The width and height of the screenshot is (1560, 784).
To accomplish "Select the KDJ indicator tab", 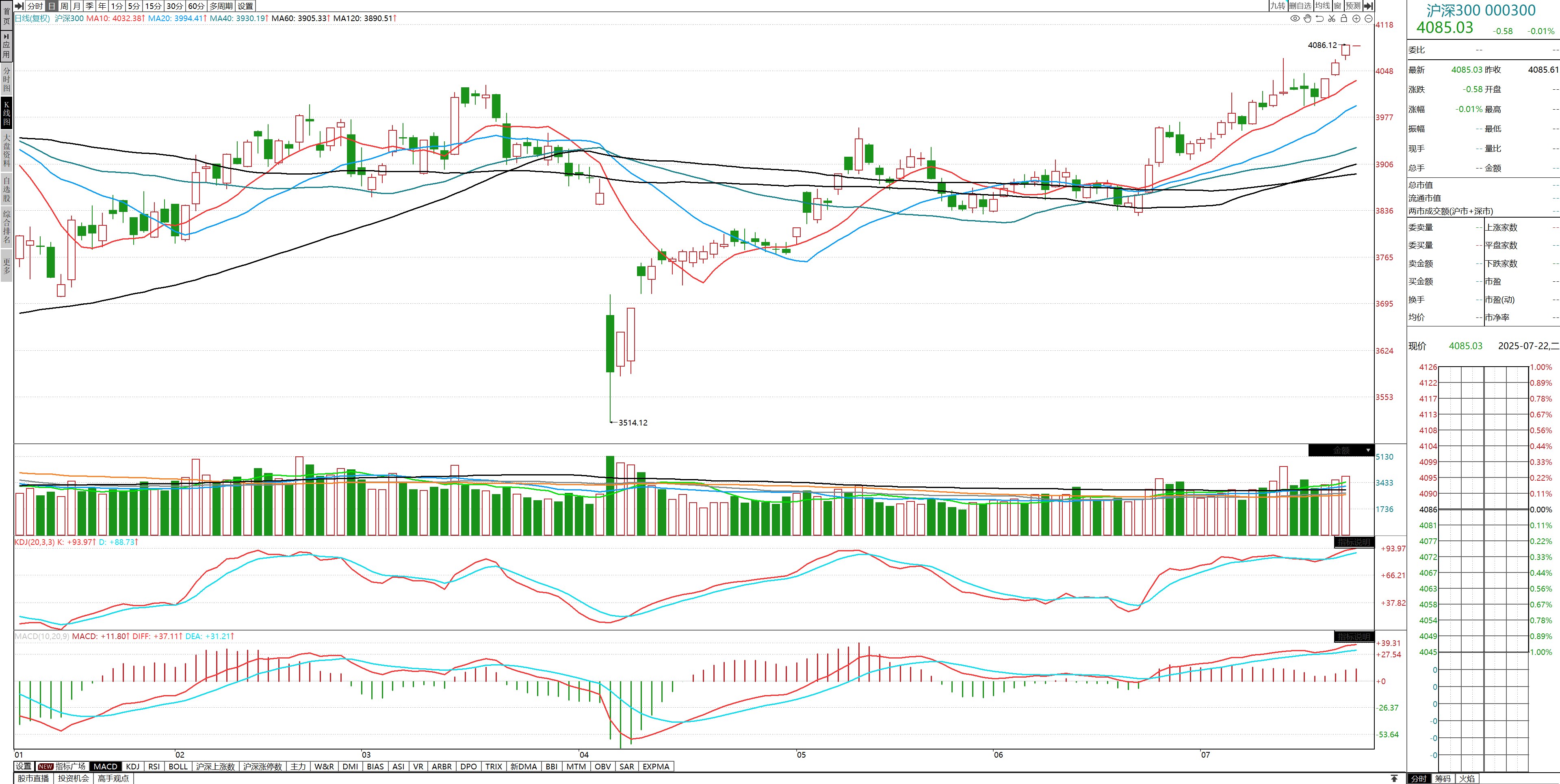I will 132,767.
